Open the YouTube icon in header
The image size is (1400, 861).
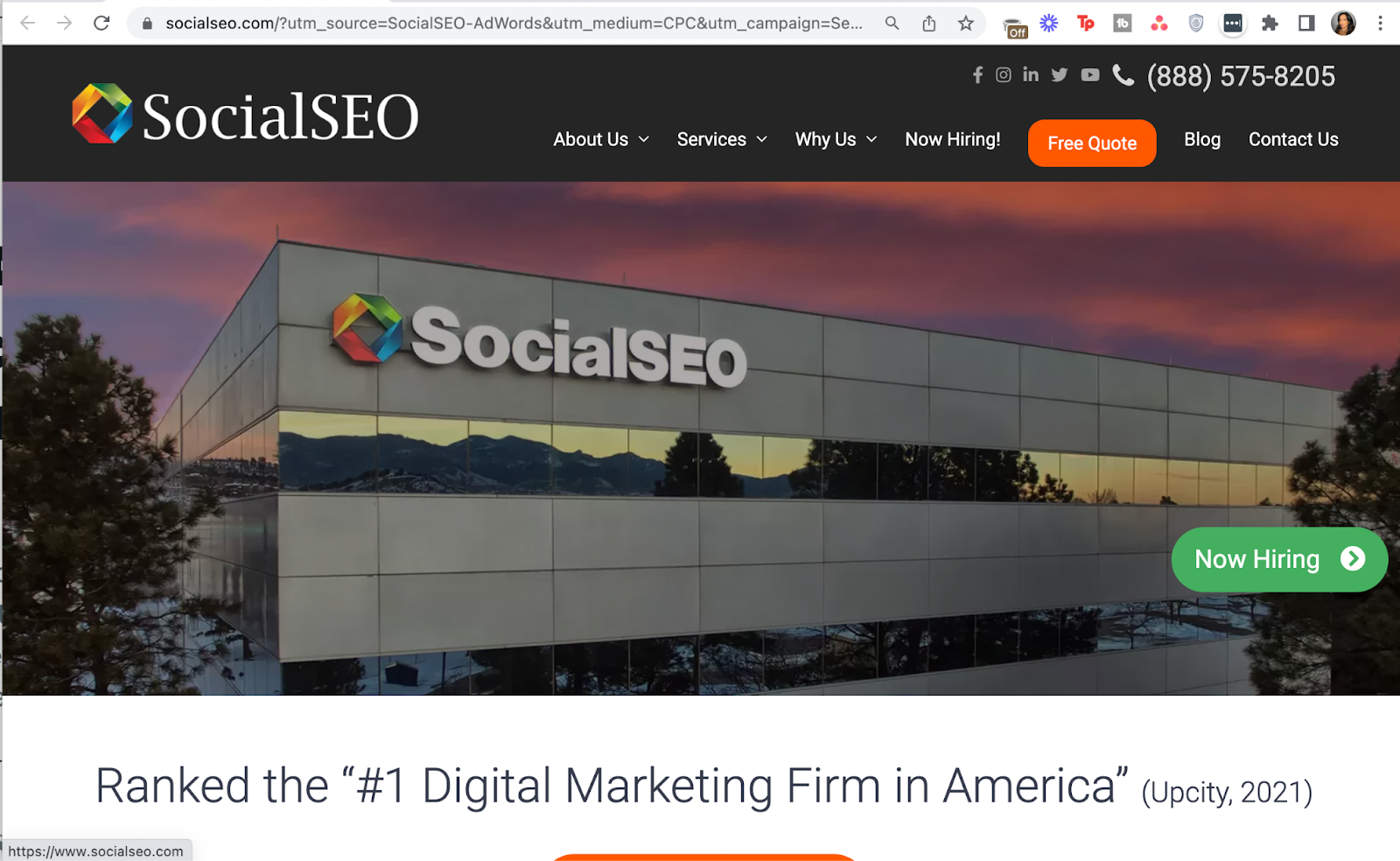click(x=1089, y=75)
